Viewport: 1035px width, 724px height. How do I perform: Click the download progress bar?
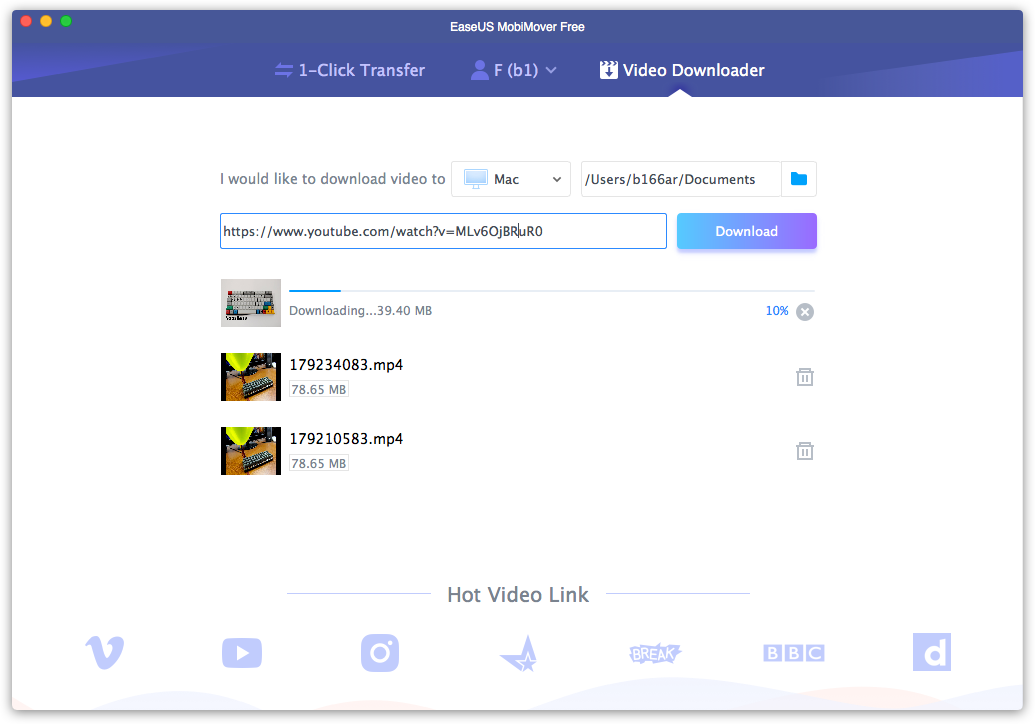point(552,290)
